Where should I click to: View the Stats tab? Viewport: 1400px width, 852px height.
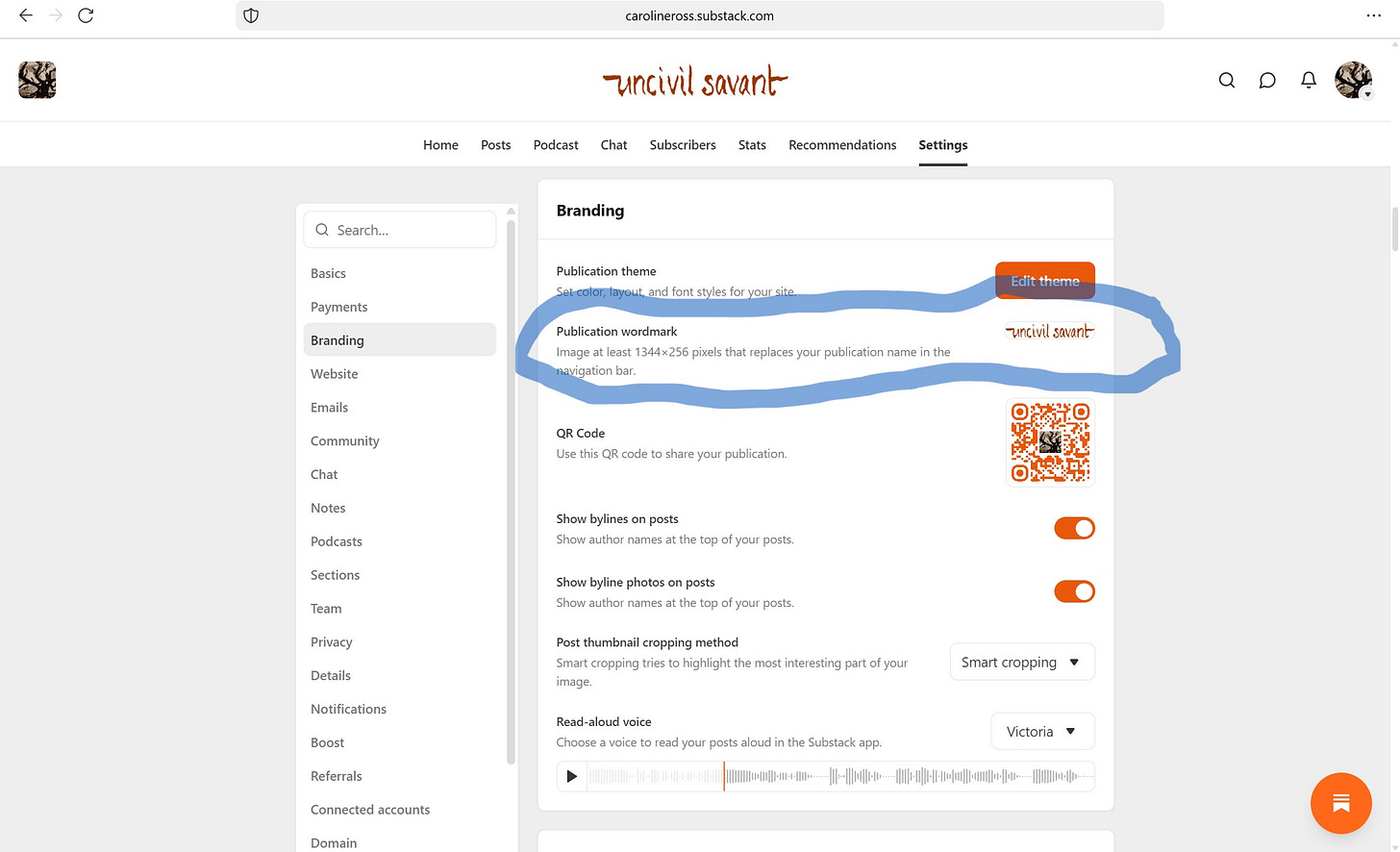(752, 145)
